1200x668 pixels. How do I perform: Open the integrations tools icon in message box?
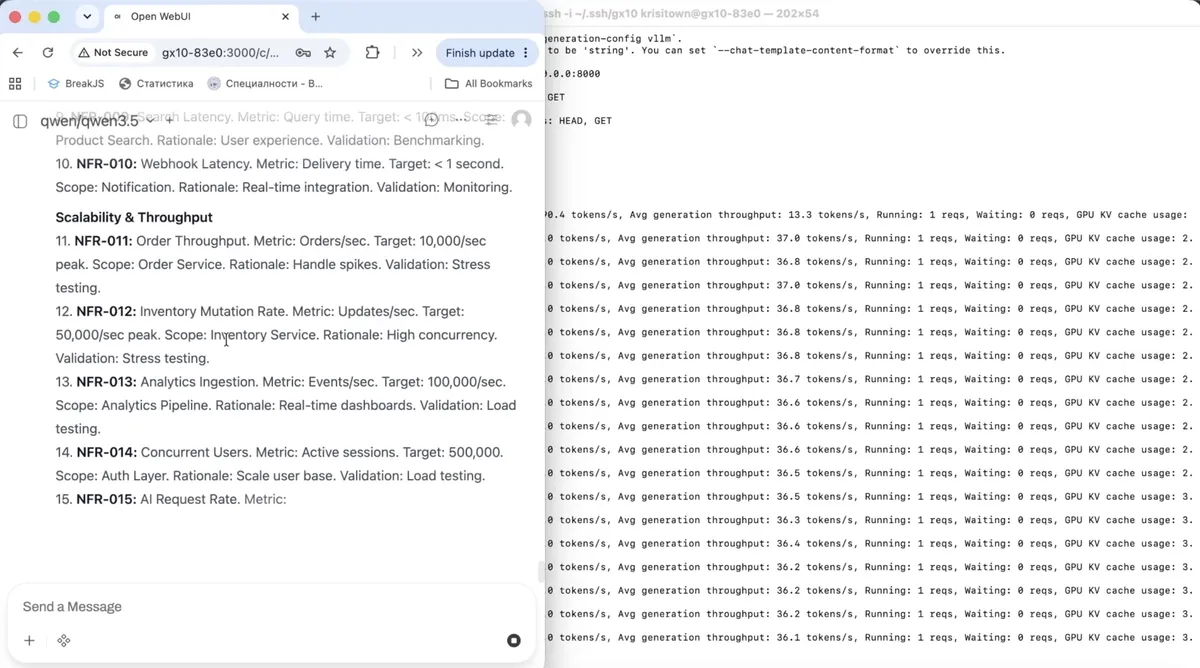point(63,640)
